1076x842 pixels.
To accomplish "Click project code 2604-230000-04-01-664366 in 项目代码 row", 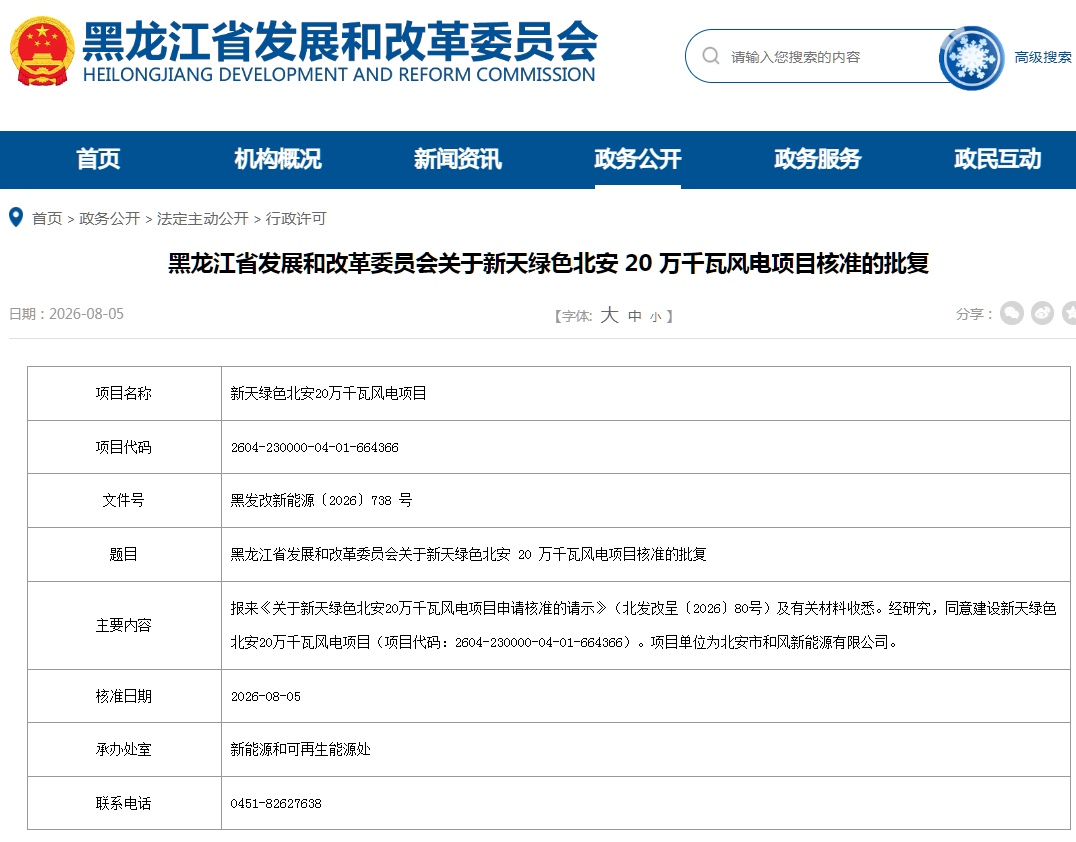I will tap(314, 447).
